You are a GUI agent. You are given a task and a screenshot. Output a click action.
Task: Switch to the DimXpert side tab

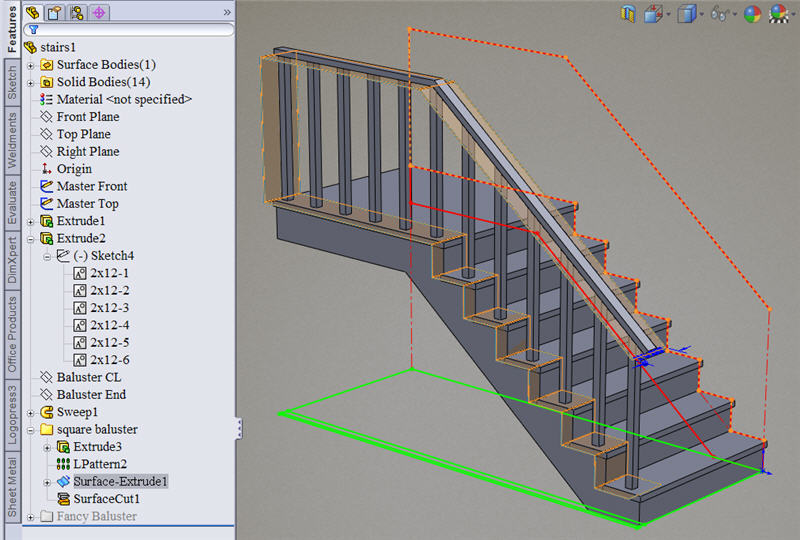point(11,260)
